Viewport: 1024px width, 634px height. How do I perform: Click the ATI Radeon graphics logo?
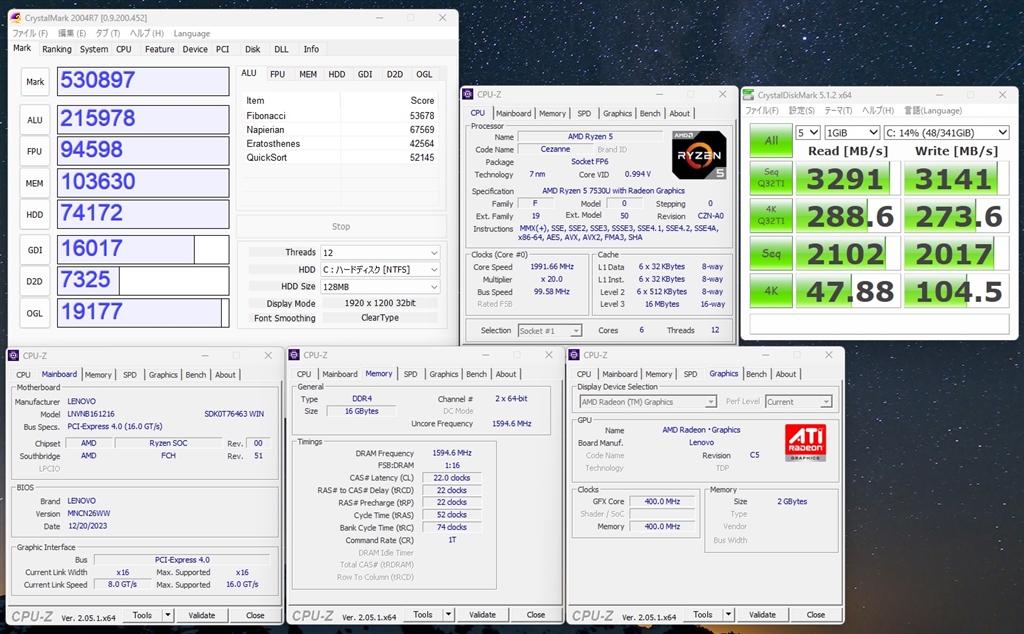(805, 442)
